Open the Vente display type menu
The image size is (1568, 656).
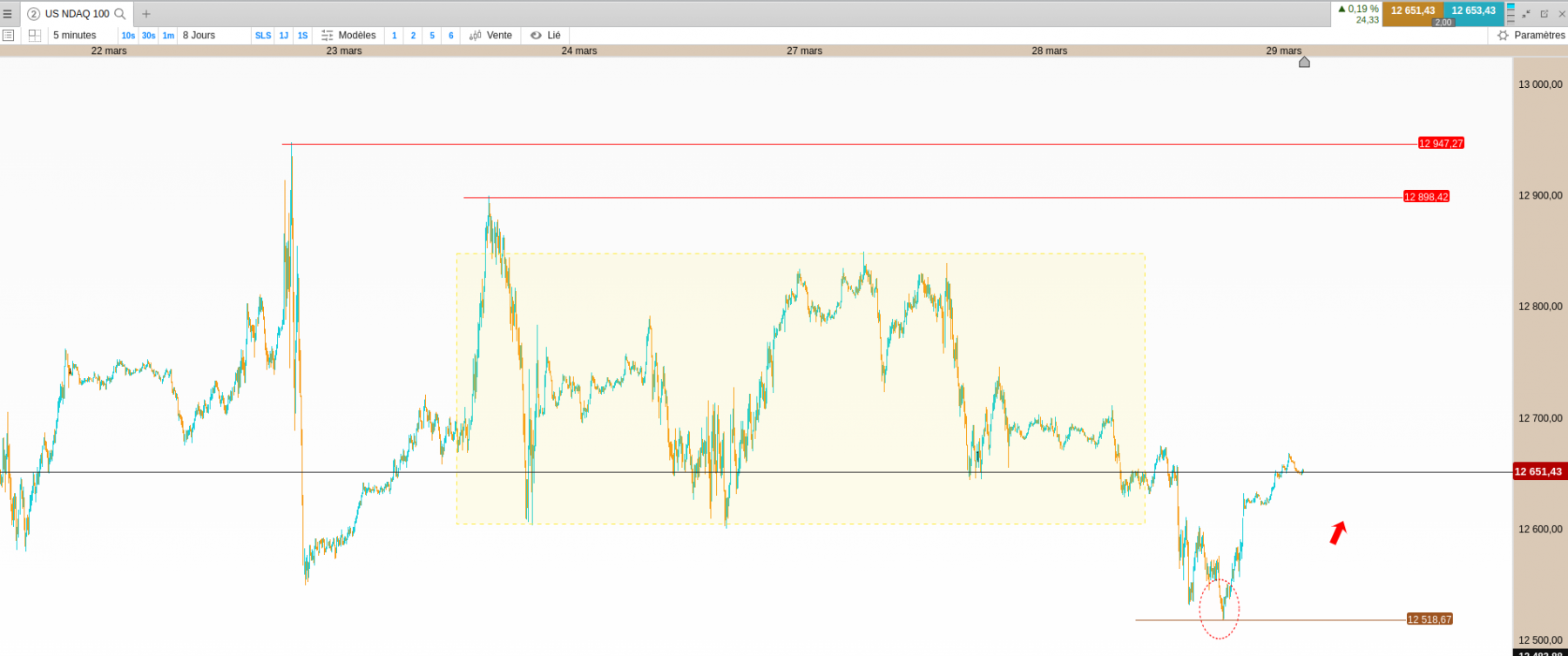pos(499,36)
